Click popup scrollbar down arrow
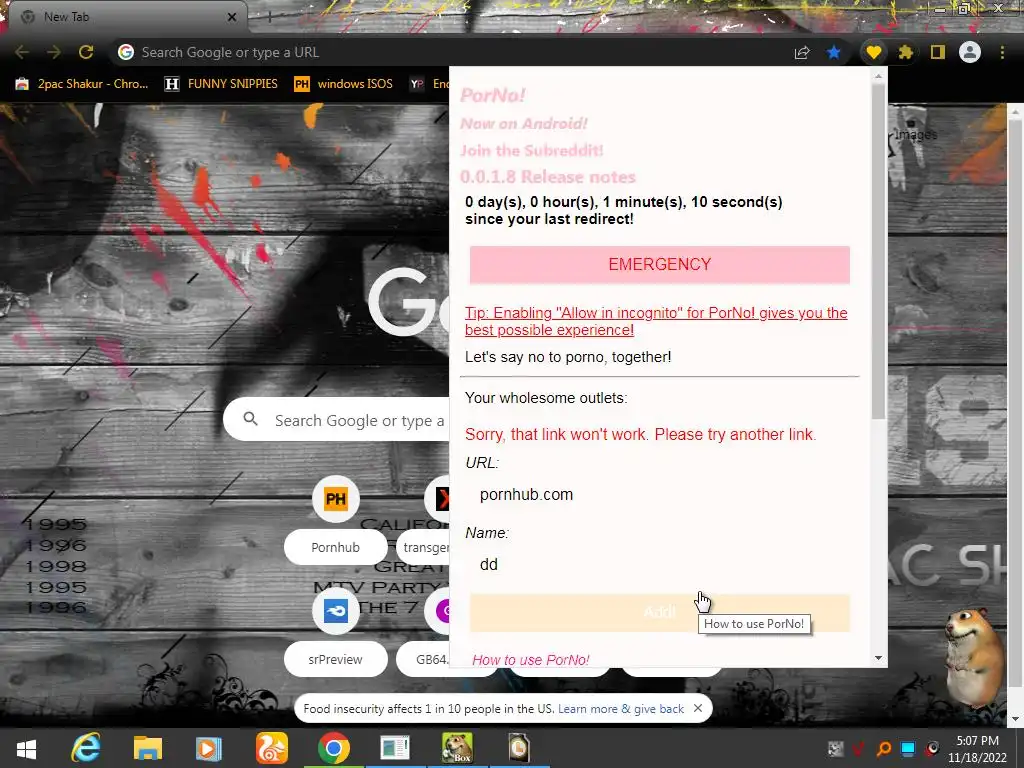Image resolution: width=1024 pixels, height=768 pixels. click(x=878, y=658)
